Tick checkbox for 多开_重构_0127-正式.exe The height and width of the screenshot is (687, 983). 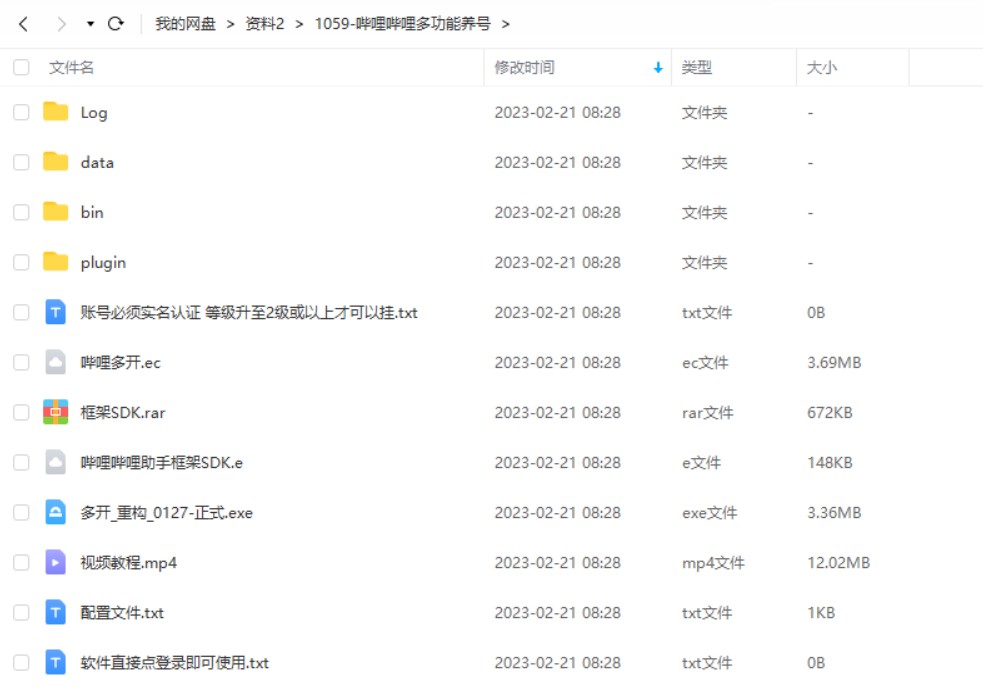21,513
